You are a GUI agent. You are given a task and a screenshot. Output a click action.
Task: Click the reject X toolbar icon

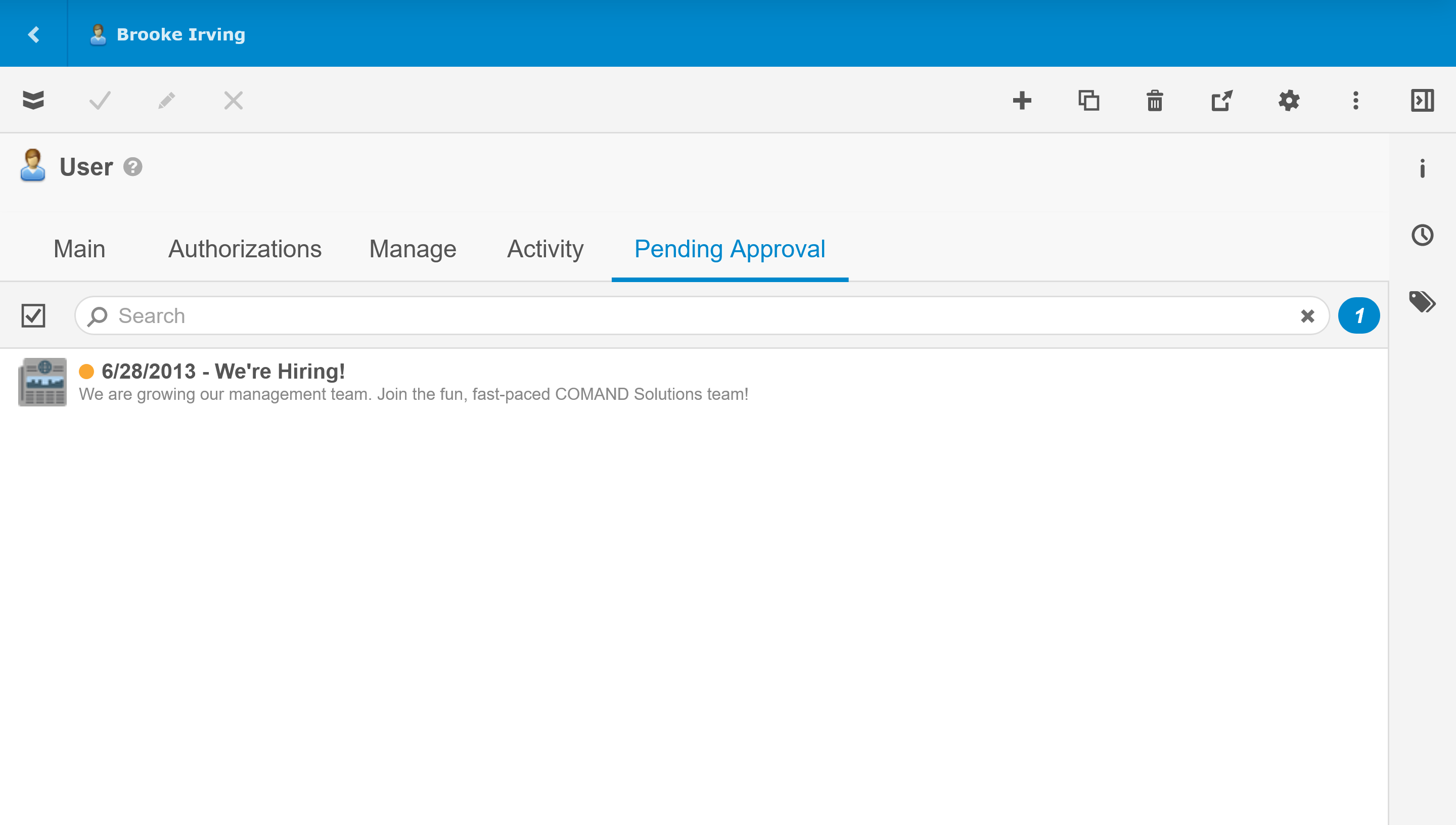point(233,100)
